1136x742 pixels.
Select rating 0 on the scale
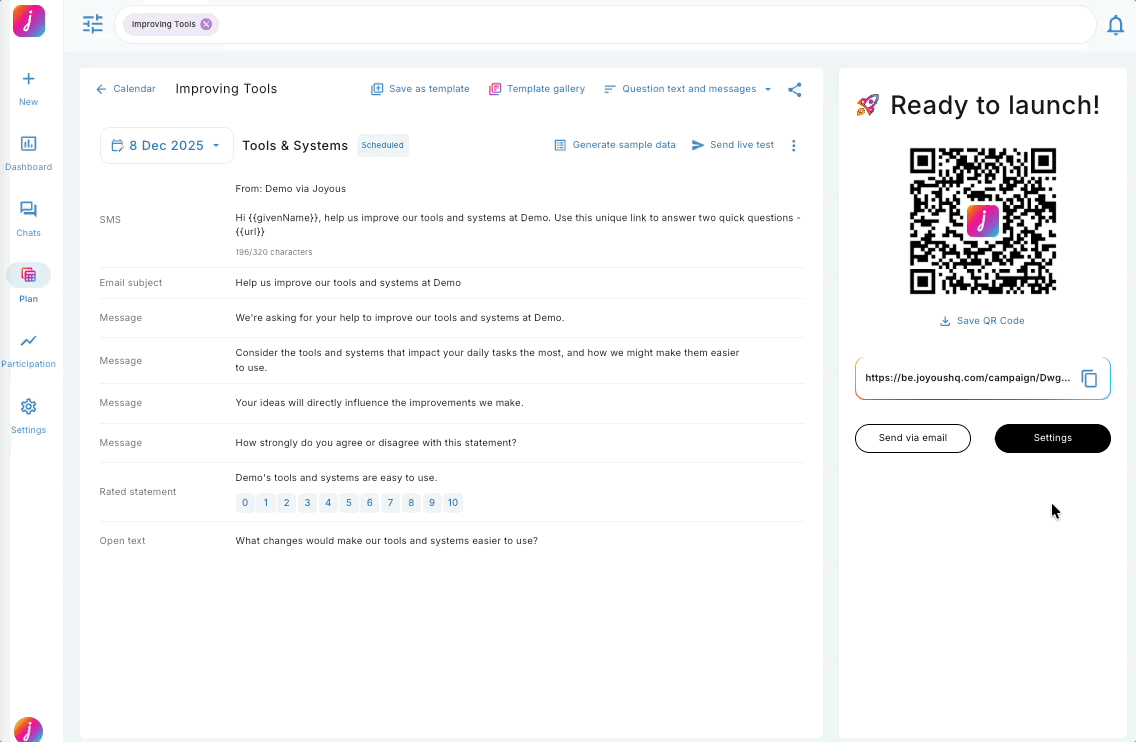(245, 503)
